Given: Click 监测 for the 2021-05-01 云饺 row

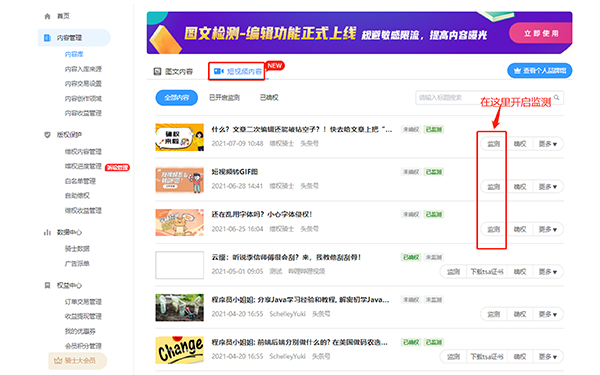Looking at the screenshot, I should click(x=453, y=272).
